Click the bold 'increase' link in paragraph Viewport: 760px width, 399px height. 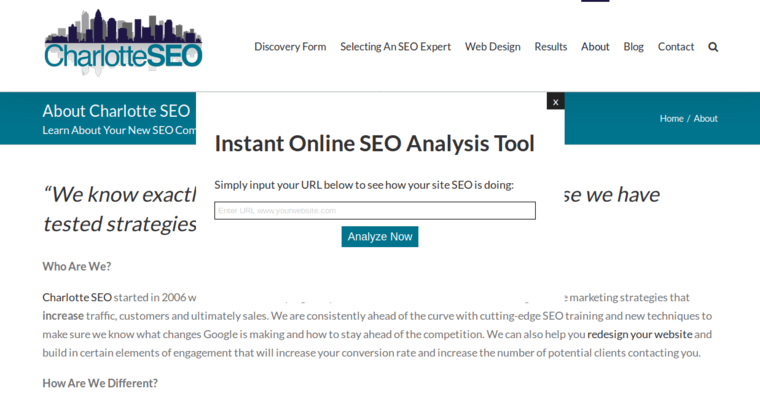(x=63, y=316)
